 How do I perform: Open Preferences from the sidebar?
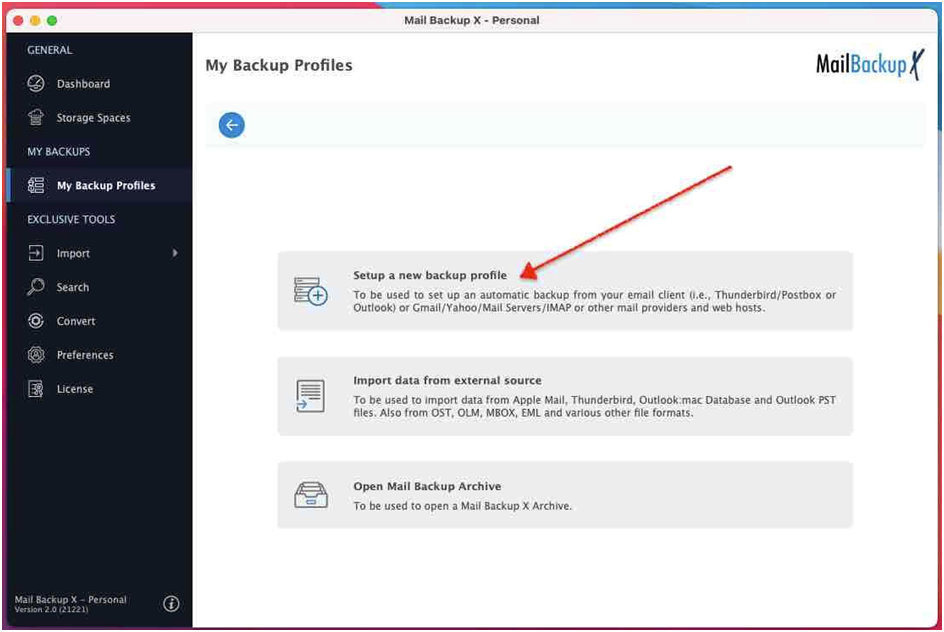pos(84,354)
